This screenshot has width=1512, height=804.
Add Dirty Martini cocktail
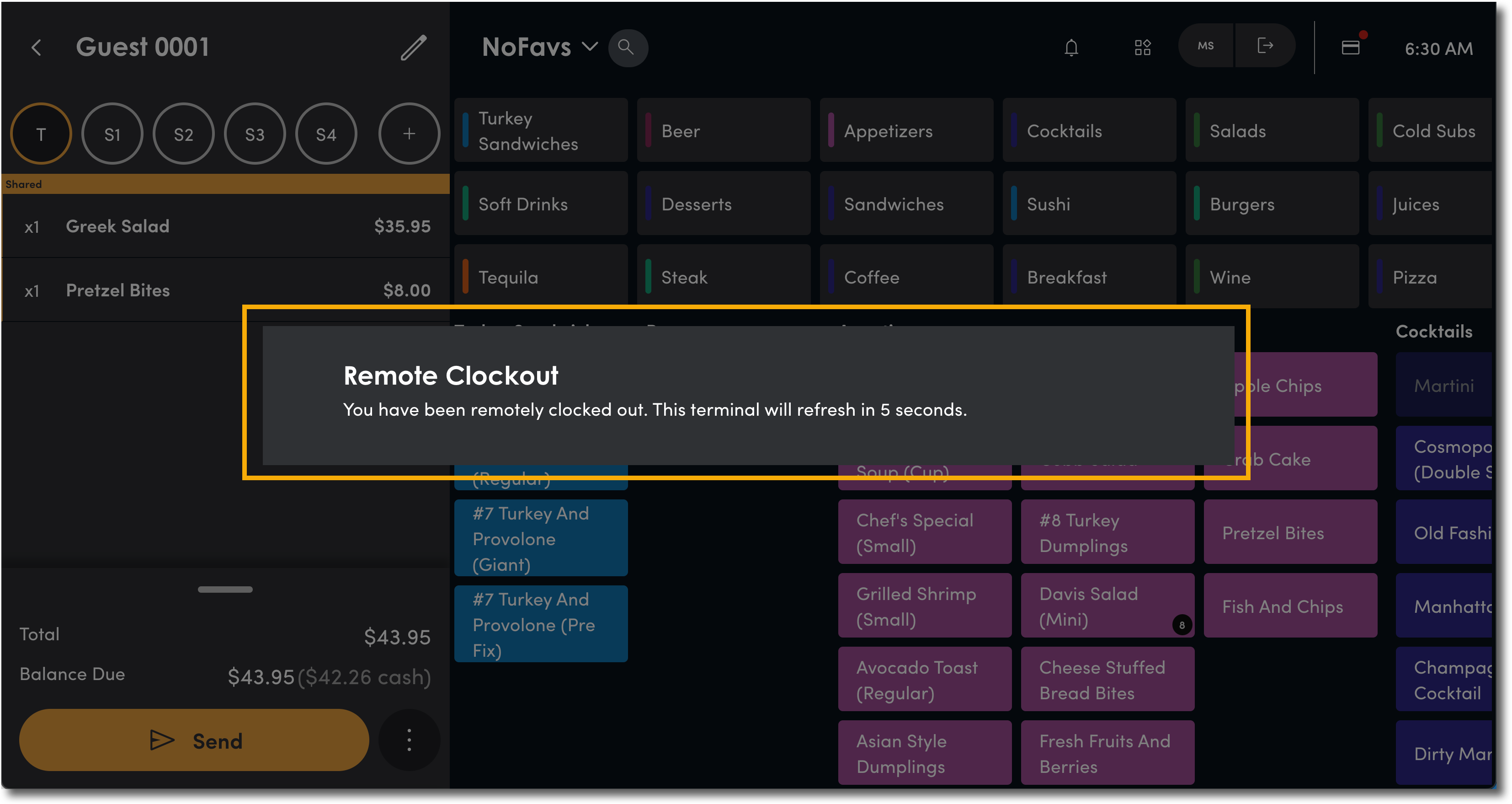[1444, 753]
